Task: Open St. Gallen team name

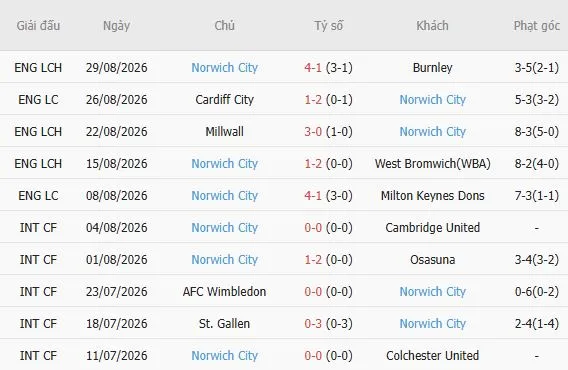Action: pyautogui.click(x=224, y=323)
